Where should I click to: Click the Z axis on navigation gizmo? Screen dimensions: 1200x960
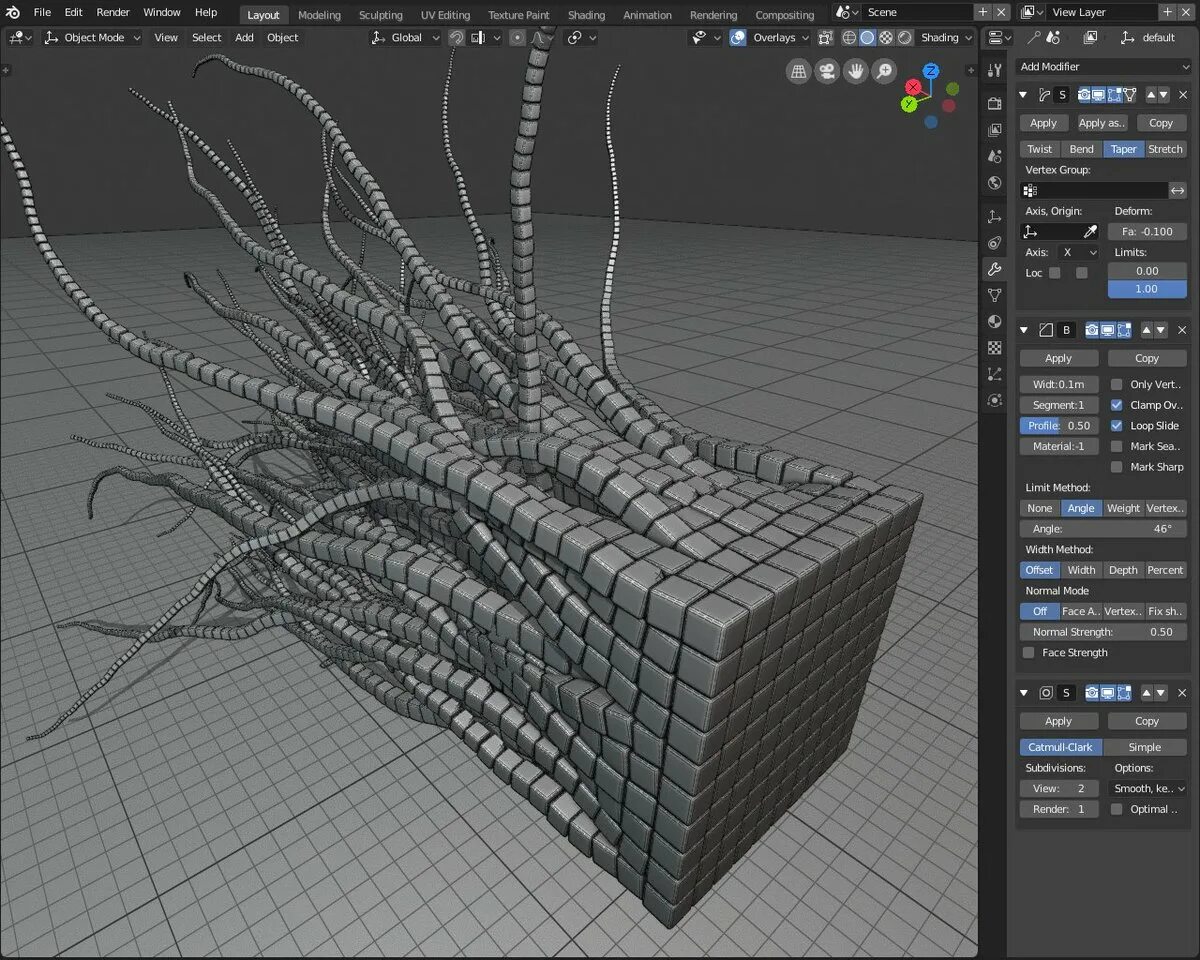(931, 71)
